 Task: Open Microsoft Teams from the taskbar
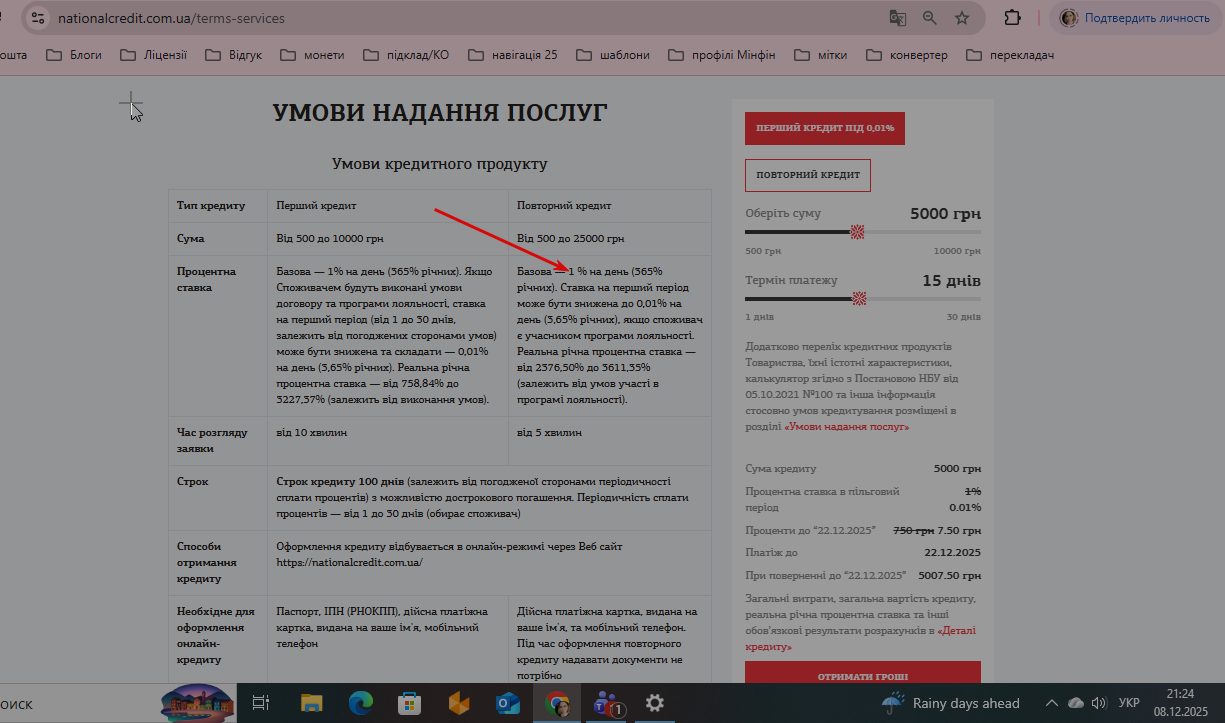point(606,703)
